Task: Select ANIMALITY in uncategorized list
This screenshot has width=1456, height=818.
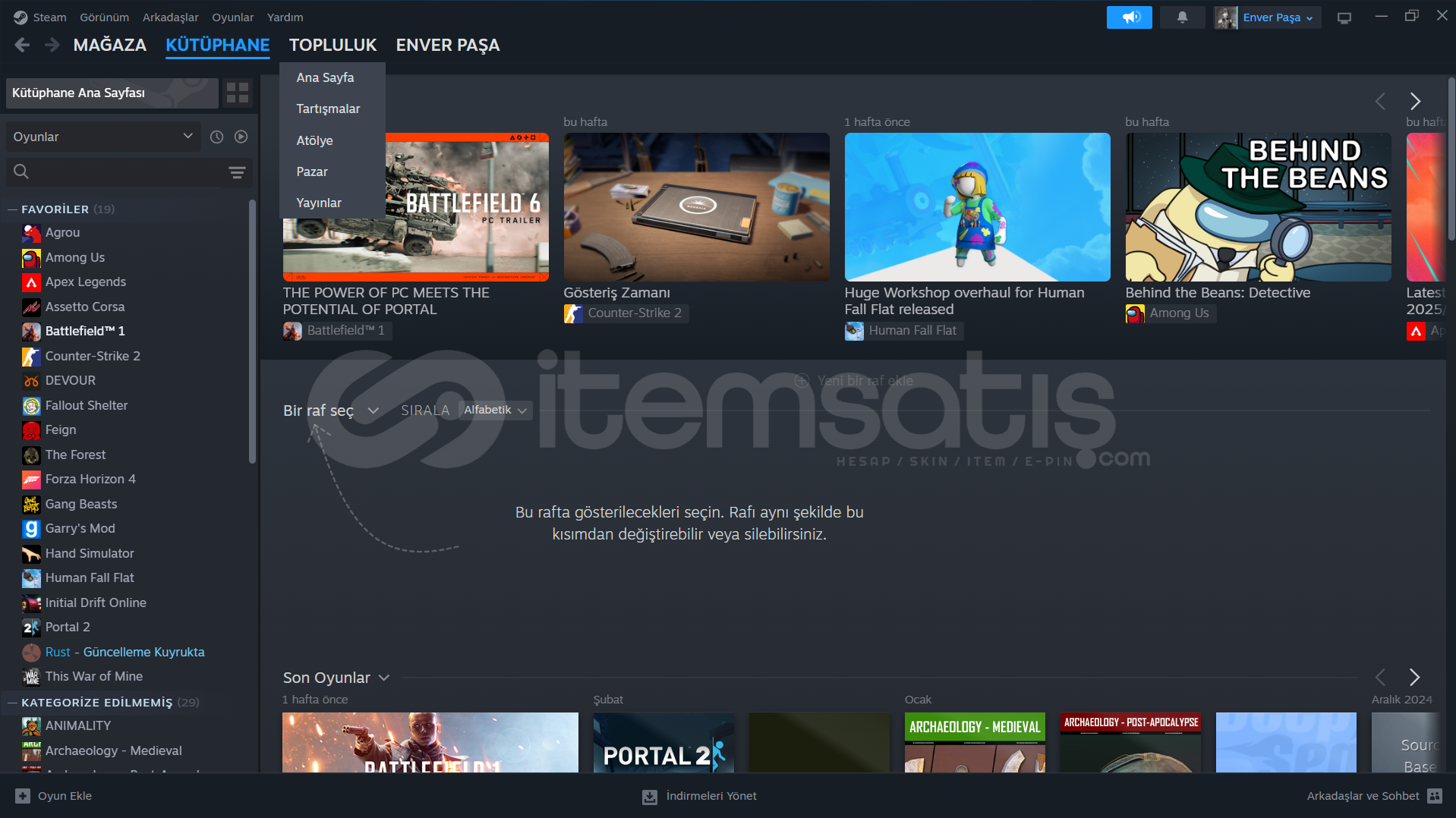Action: coord(78,726)
